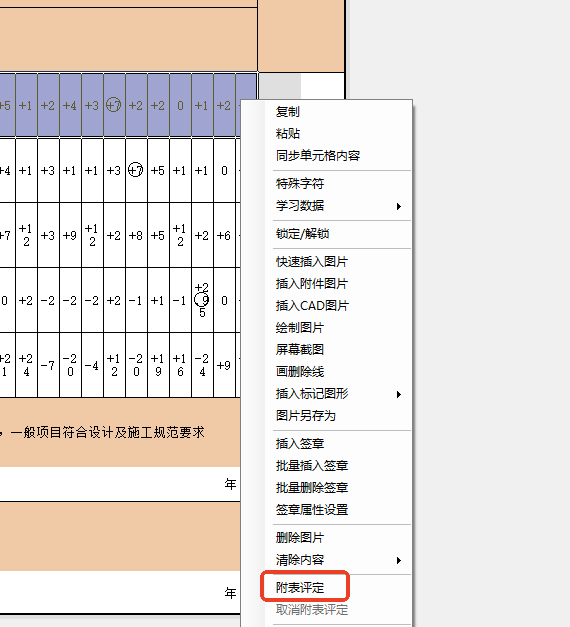The image size is (570, 627).
Task: Expand the 学习数据 submenu arrow
Action: point(398,206)
